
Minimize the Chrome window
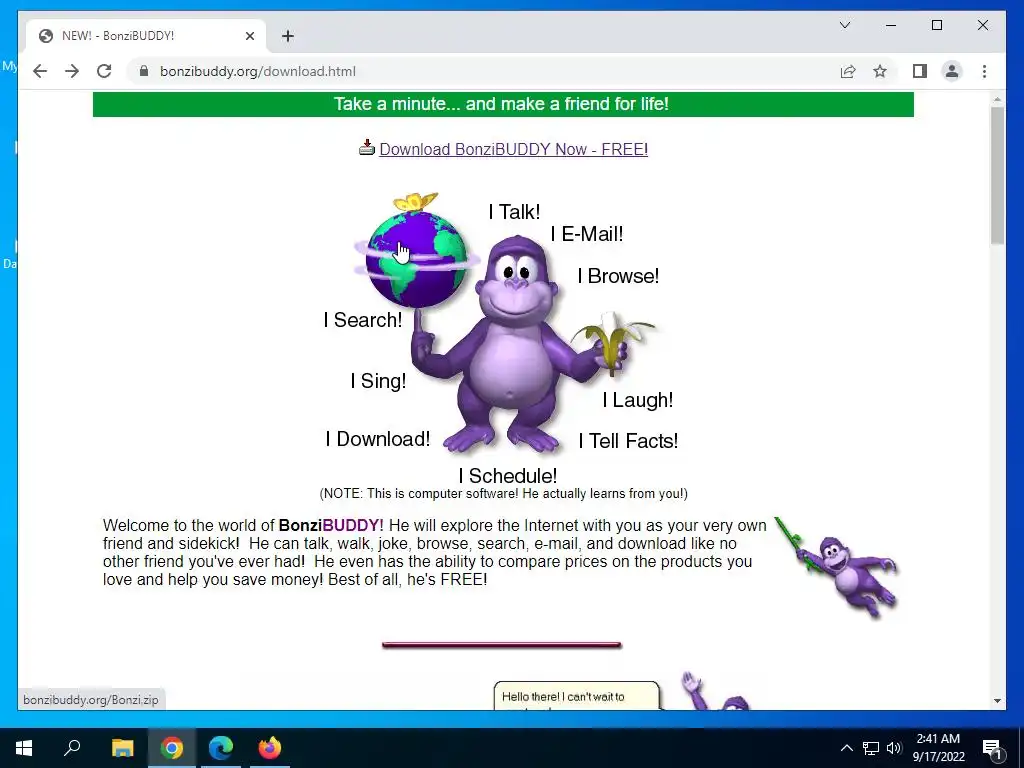[891, 25]
